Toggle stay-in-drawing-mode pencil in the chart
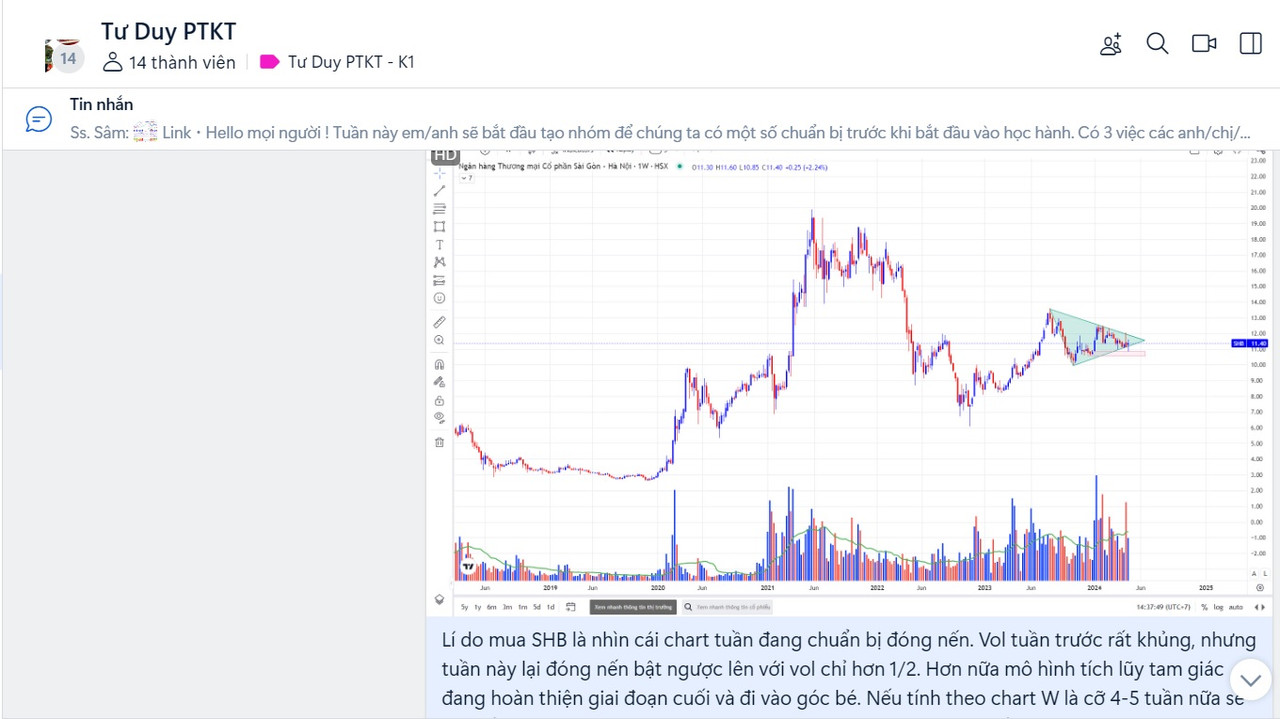The image size is (1280, 719). pos(439,381)
